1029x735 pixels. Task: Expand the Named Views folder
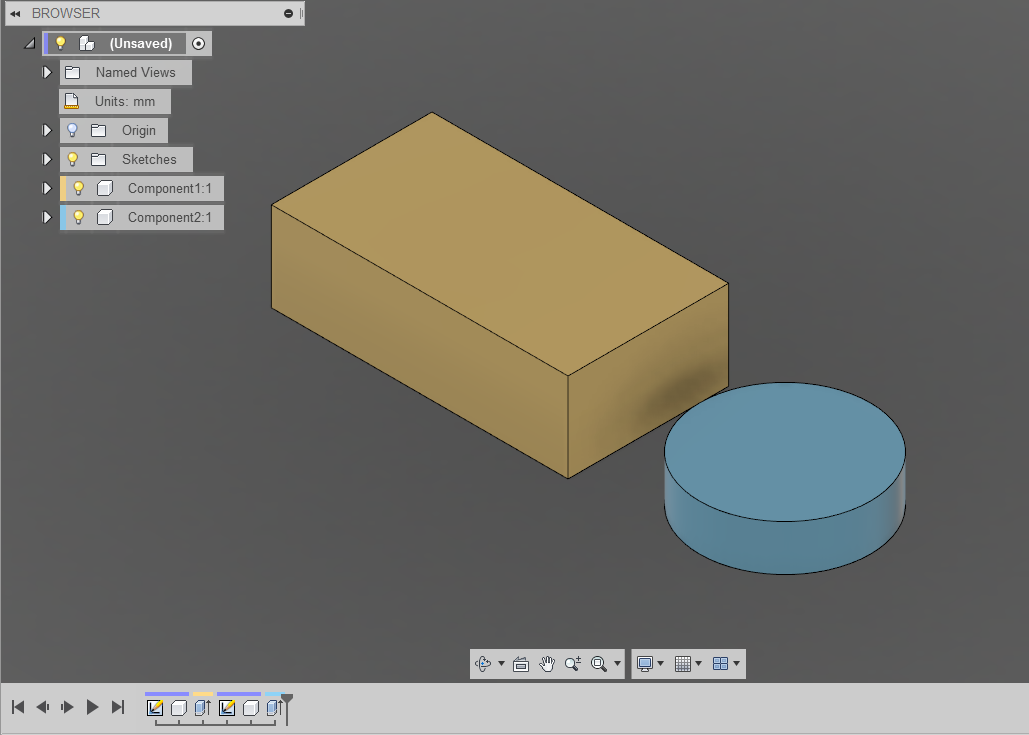46,72
